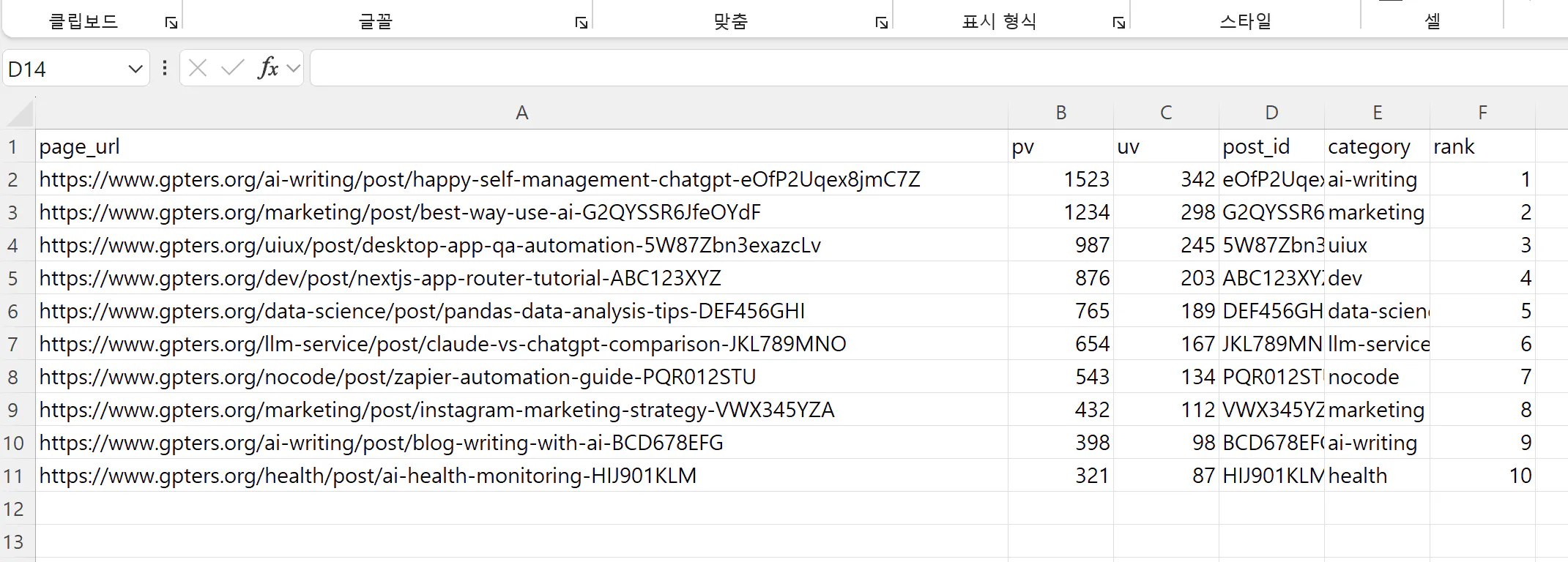
Task: Click the three-dot formula bar resize handle
Action: (x=165, y=68)
